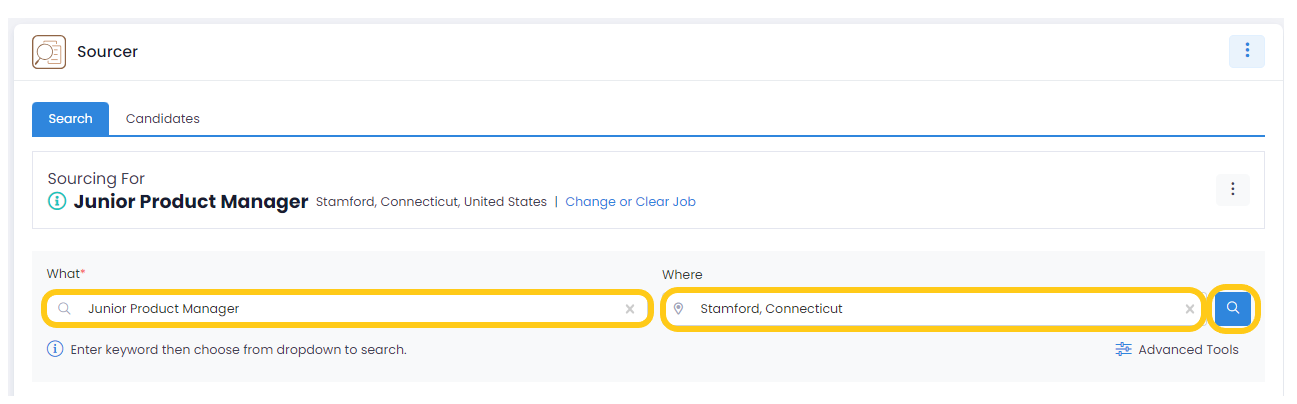Image resolution: width=1297 pixels, height=404 pixels.
Task: Click the Change or Clear Job link
Action: pos(630,202)
